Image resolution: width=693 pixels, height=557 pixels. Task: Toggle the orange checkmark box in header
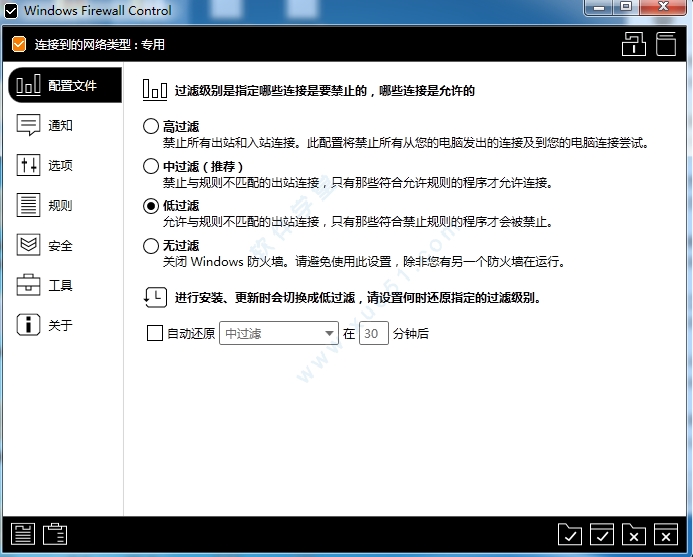[x=19, y=44]
